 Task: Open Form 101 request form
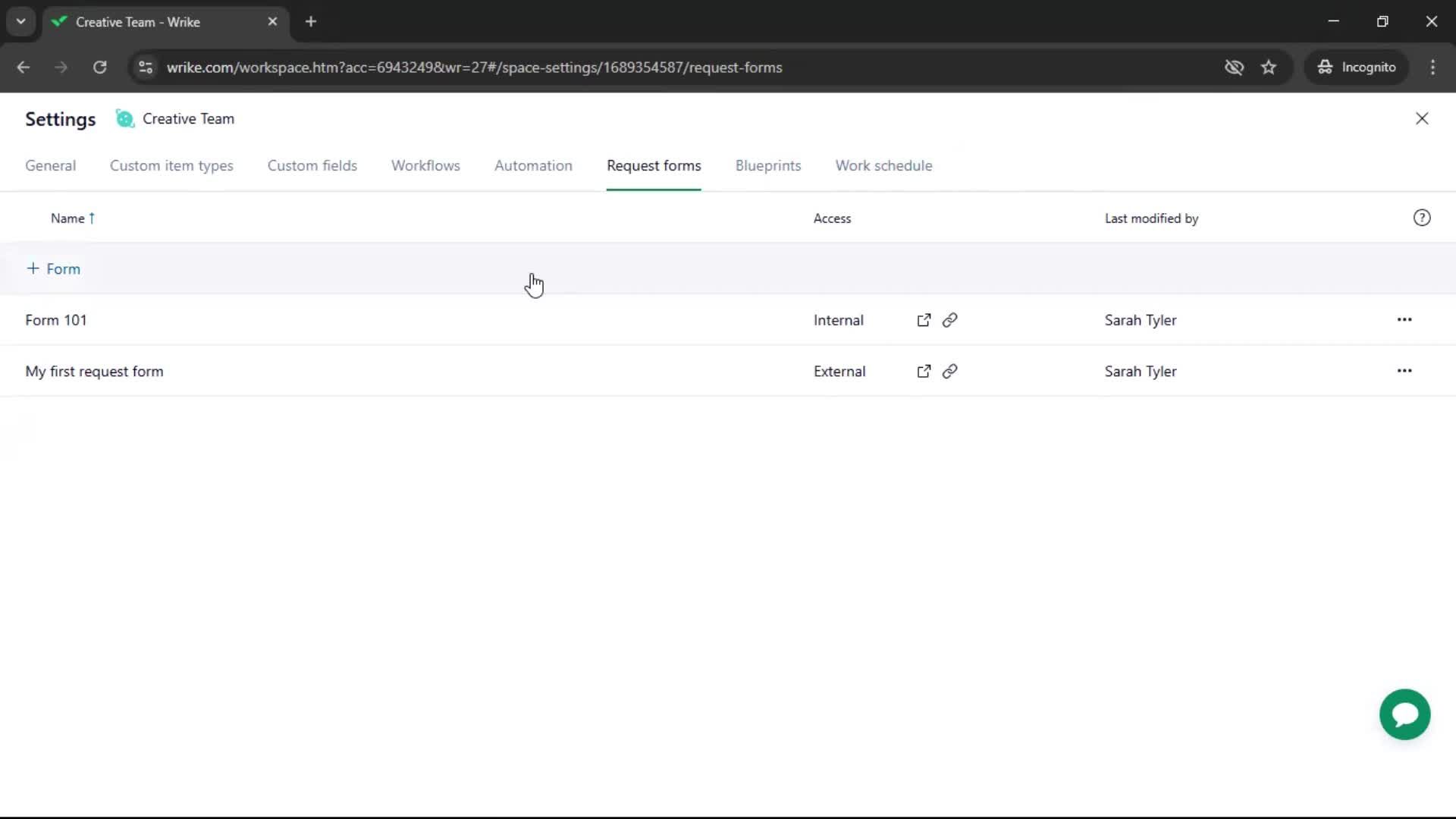56,320
